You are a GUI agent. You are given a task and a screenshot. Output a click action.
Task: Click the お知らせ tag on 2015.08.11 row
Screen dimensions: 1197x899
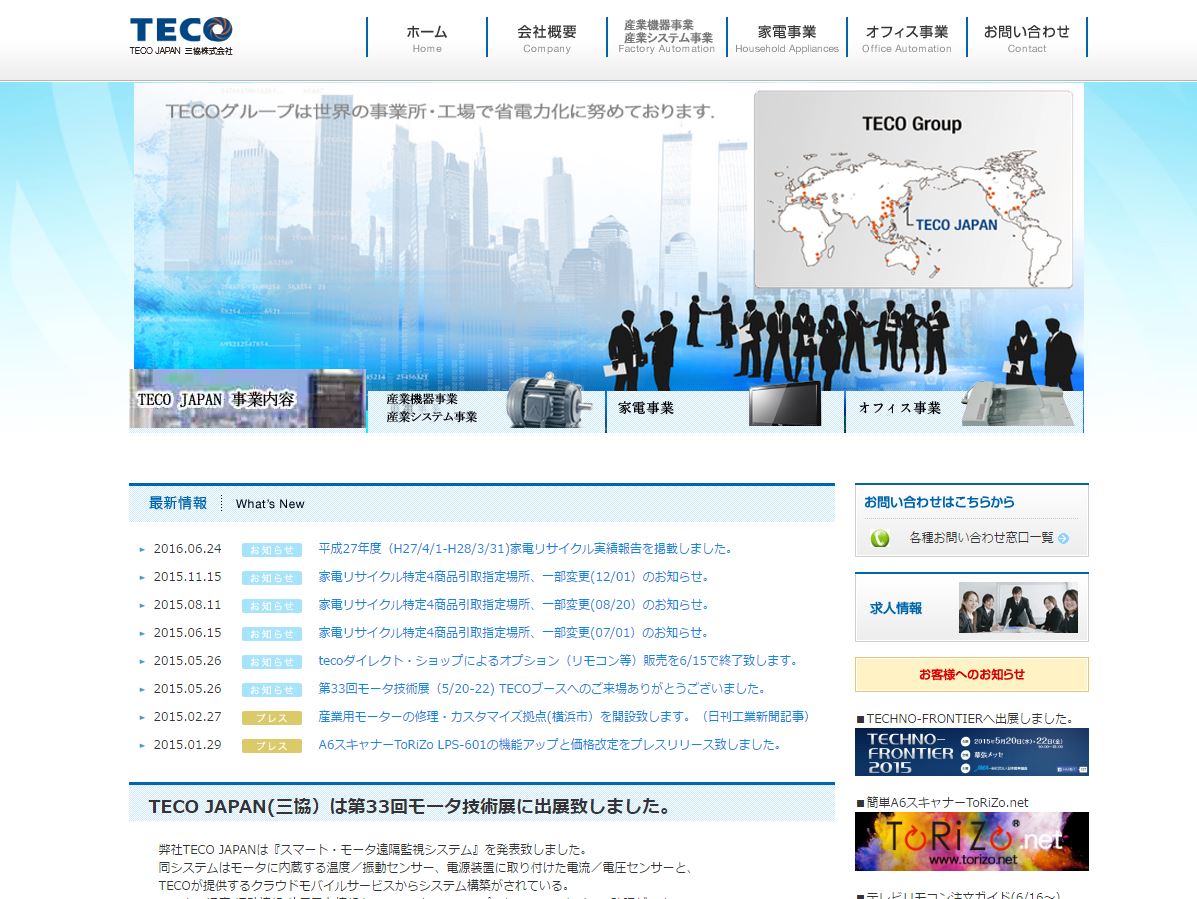point(272,606)
